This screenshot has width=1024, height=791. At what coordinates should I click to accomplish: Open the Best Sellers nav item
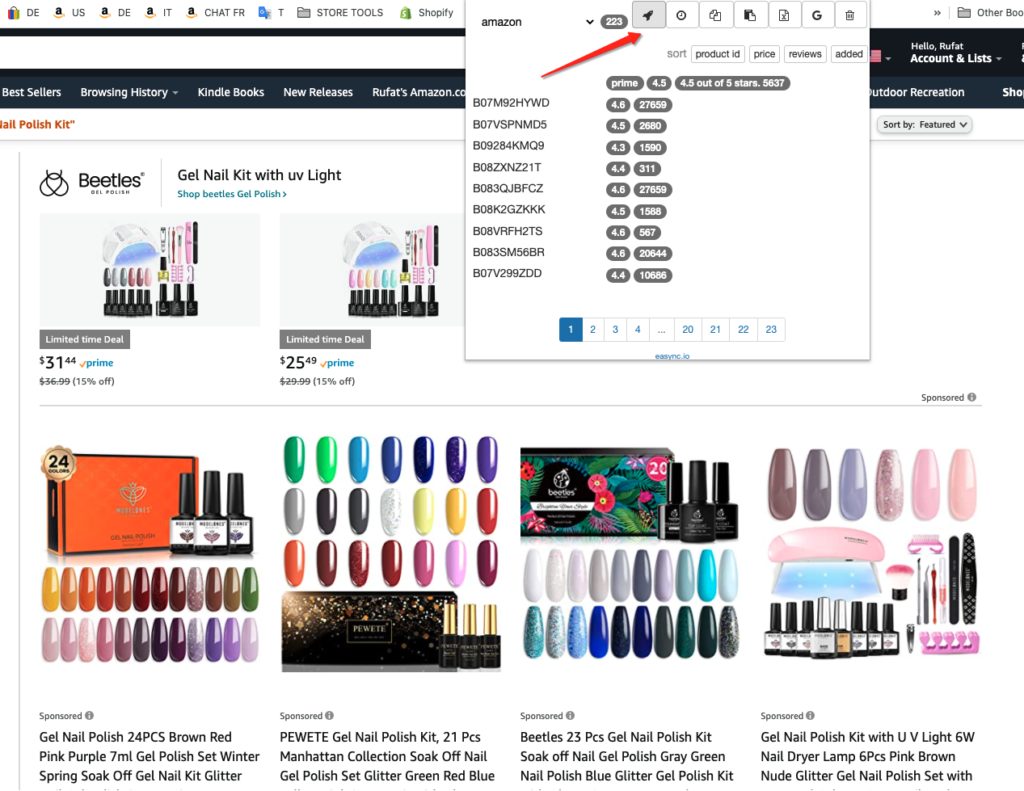tap(31, 92)
